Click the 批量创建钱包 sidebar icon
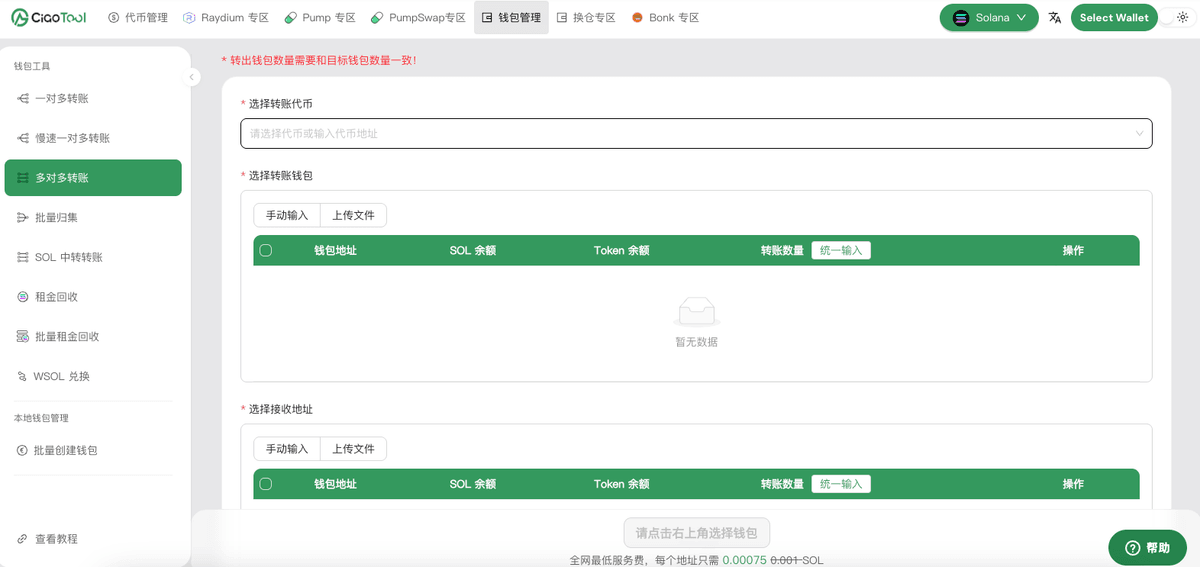 pyautogui.click(x=23, y=450)
